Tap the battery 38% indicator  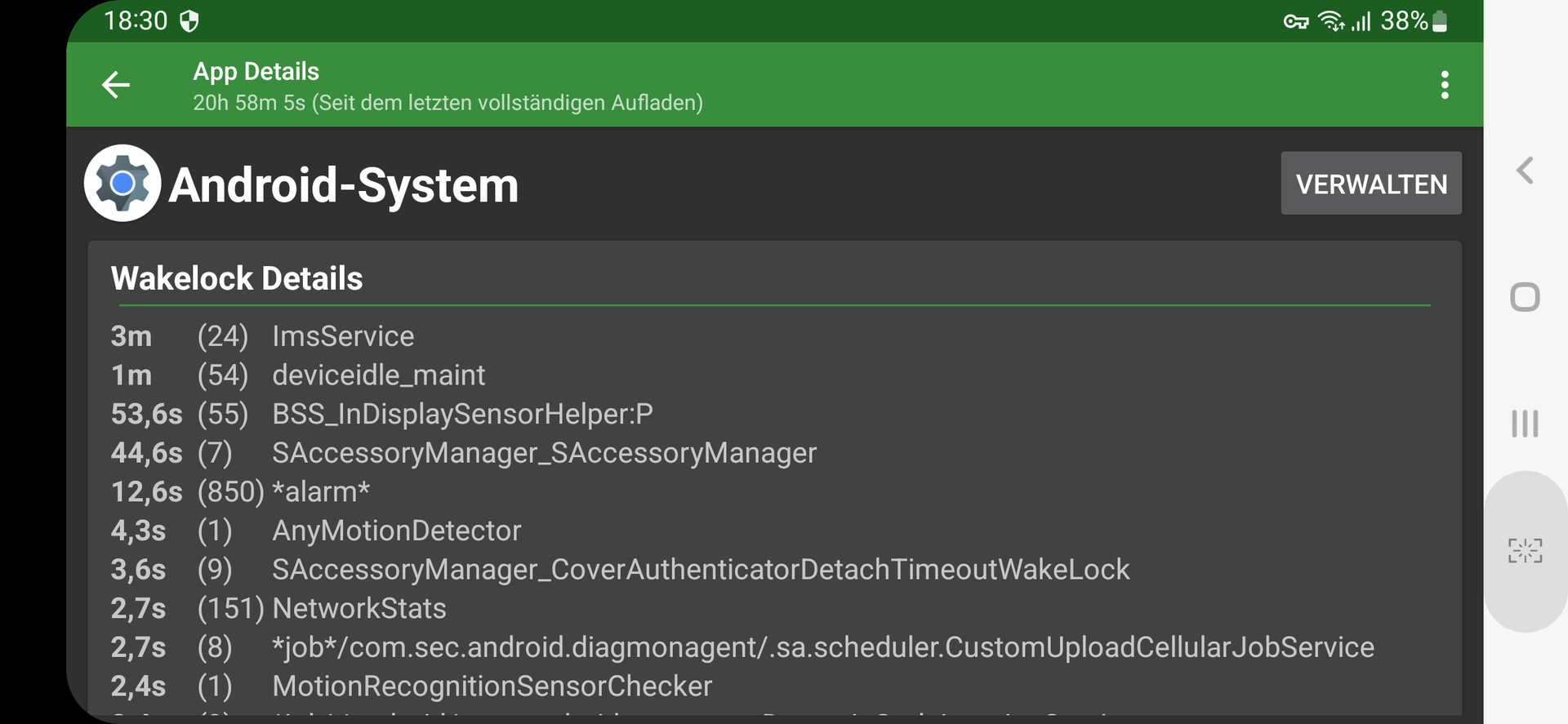1414,21
